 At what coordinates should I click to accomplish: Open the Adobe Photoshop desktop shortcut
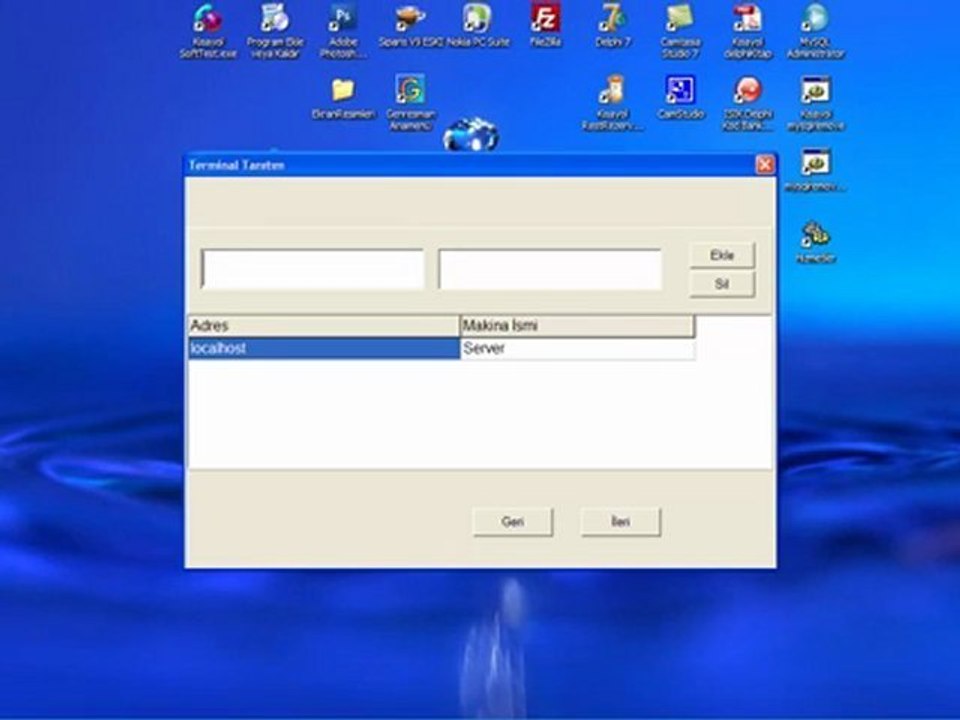[x=343, y=31]
